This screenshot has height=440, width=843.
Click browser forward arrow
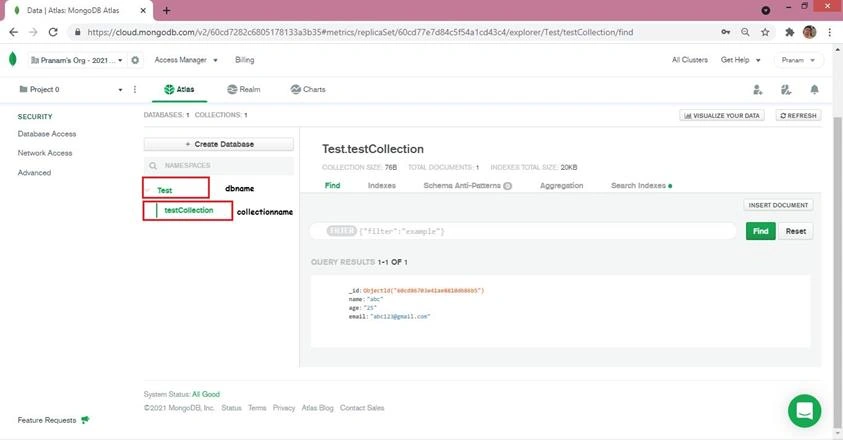(33, 32)
